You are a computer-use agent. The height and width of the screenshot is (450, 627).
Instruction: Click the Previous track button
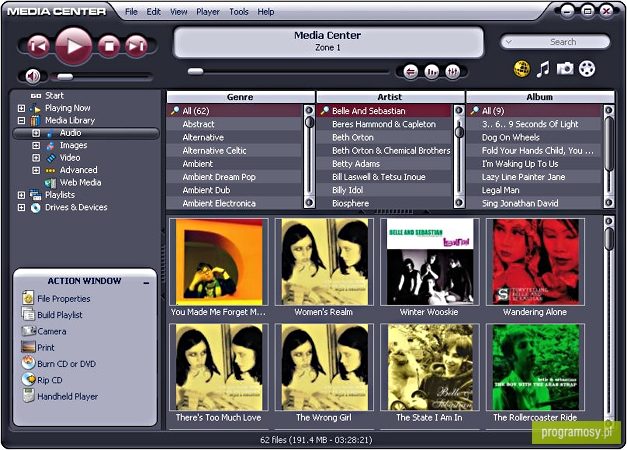pyautogui.click(x=38, y=46)
